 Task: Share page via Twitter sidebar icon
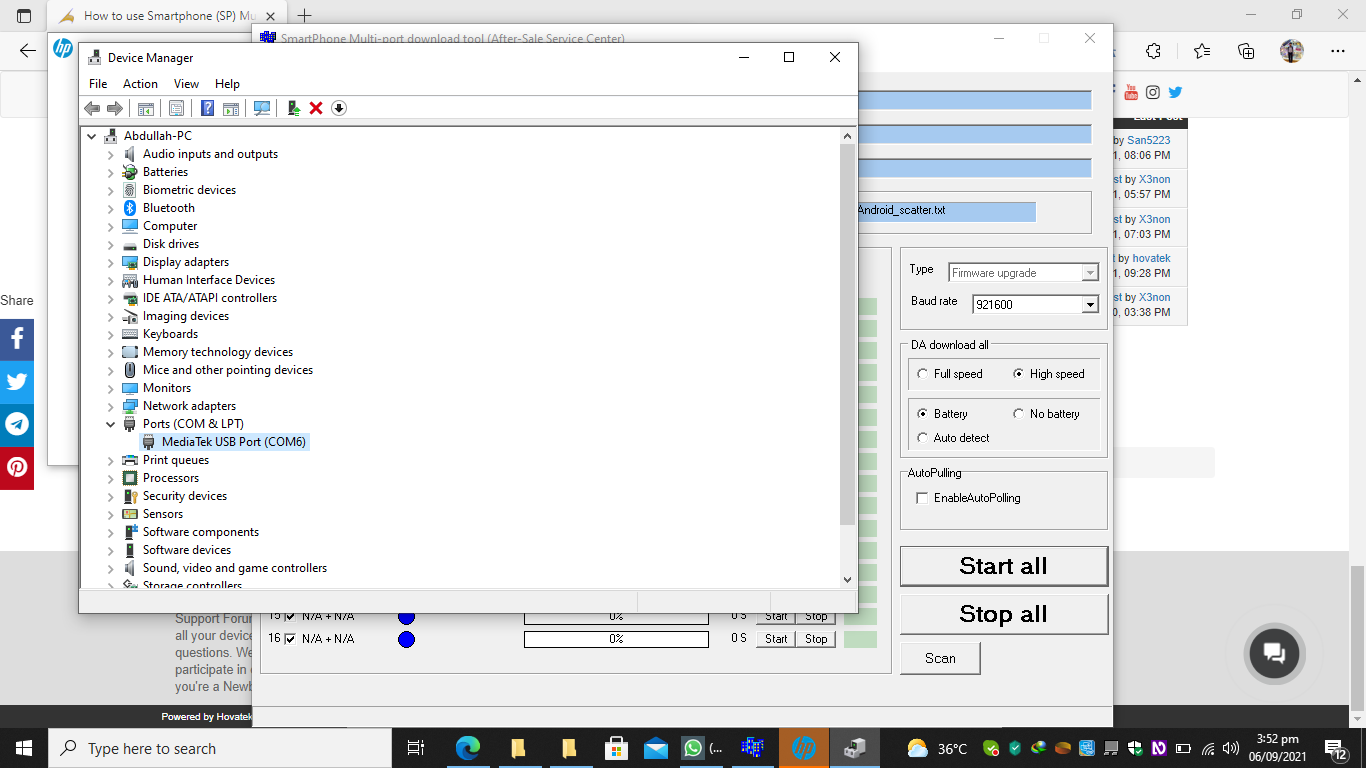click(17, 382)
